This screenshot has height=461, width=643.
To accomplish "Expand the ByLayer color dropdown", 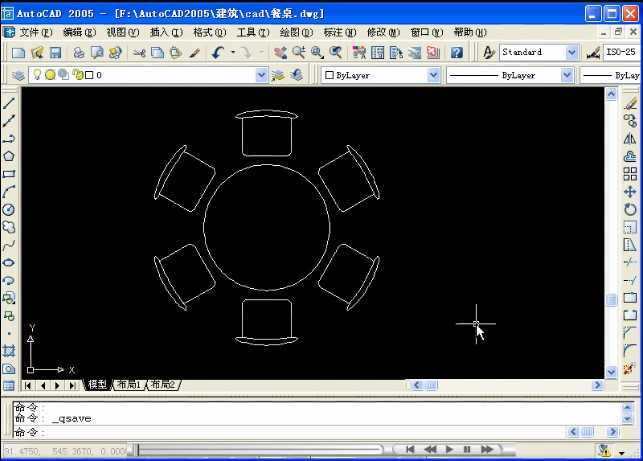I will coord(433,75).
